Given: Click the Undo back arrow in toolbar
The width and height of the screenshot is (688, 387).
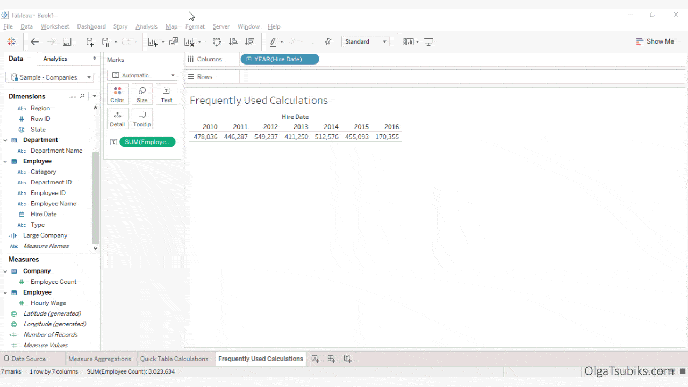Looking at the screenshot, I should 35,42.
